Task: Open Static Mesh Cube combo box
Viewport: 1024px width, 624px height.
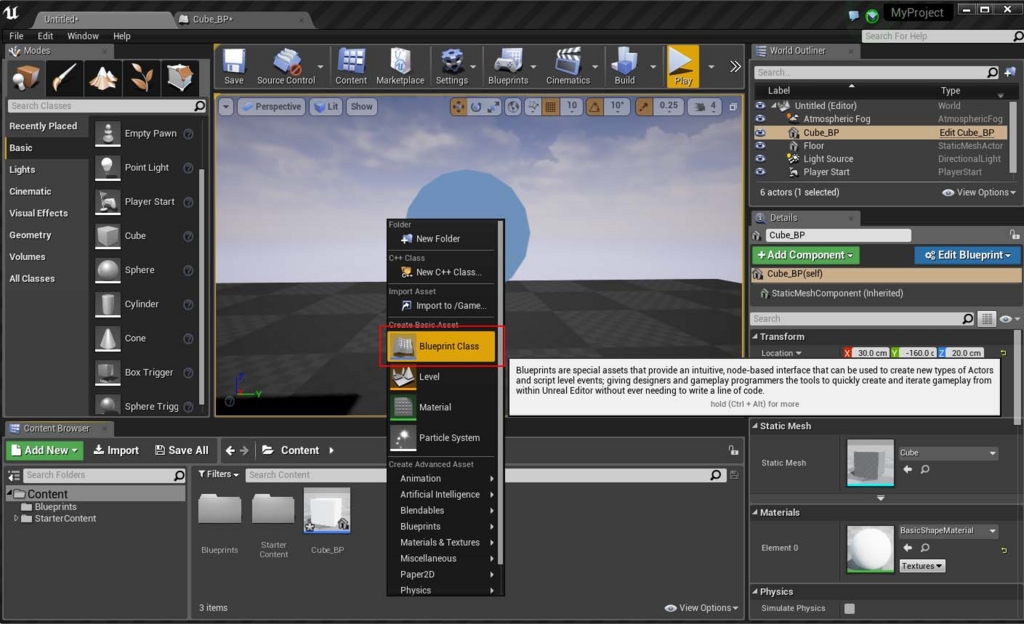Action: (948, 453)
